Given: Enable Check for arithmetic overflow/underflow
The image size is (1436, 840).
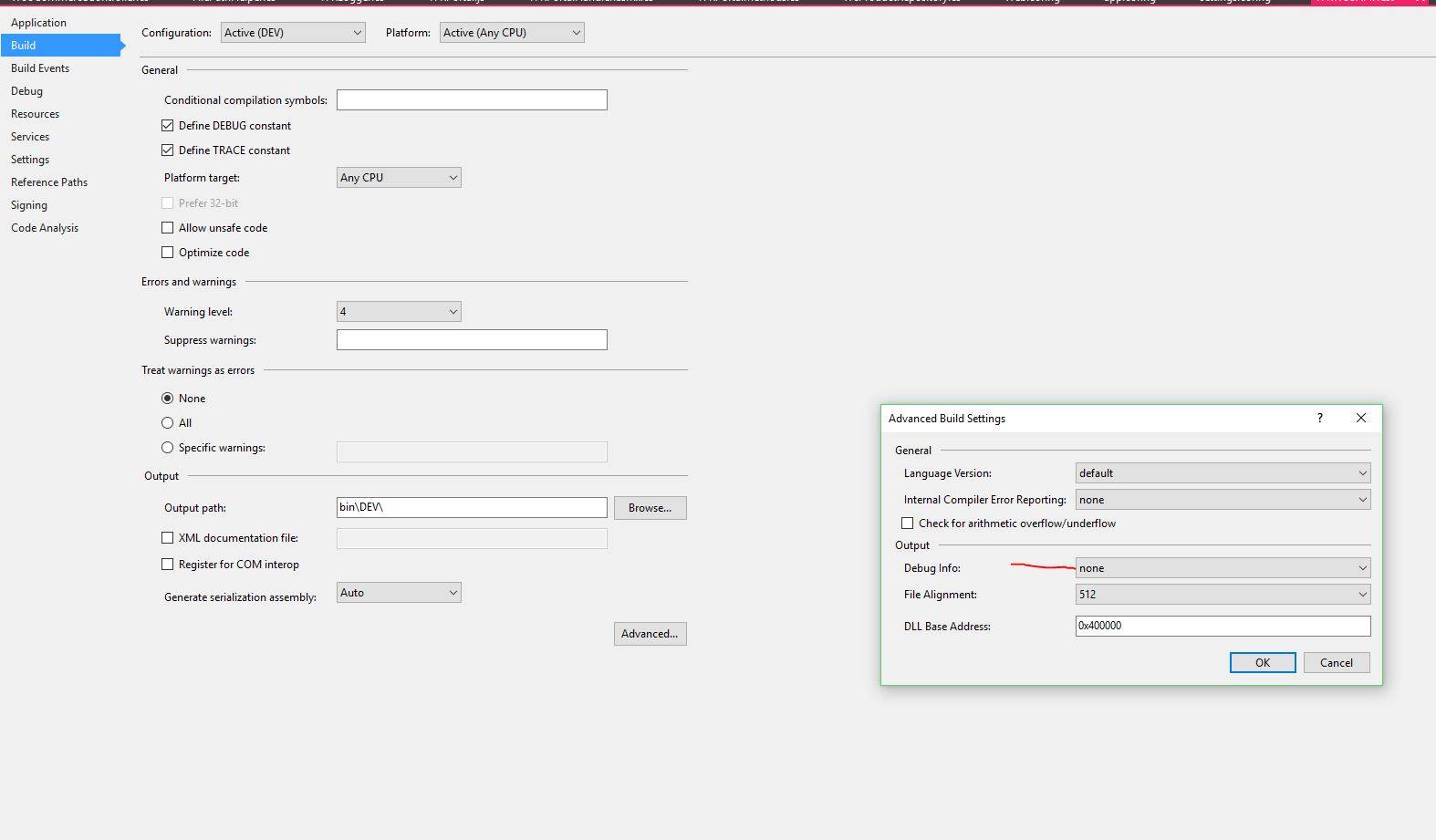Looking at the screenshot, I should point(907,524).
